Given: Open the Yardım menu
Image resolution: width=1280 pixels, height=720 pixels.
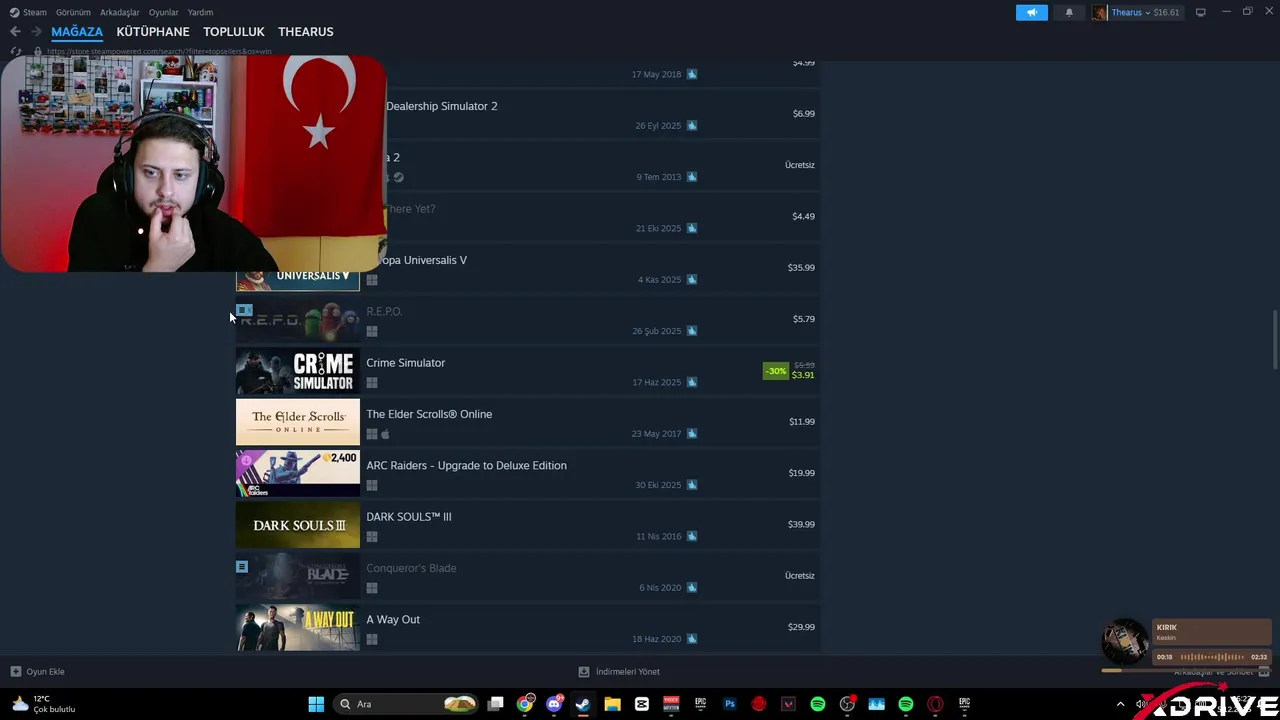Looking at the screenshot, I should pyautogui.click(x=200, y=12).
